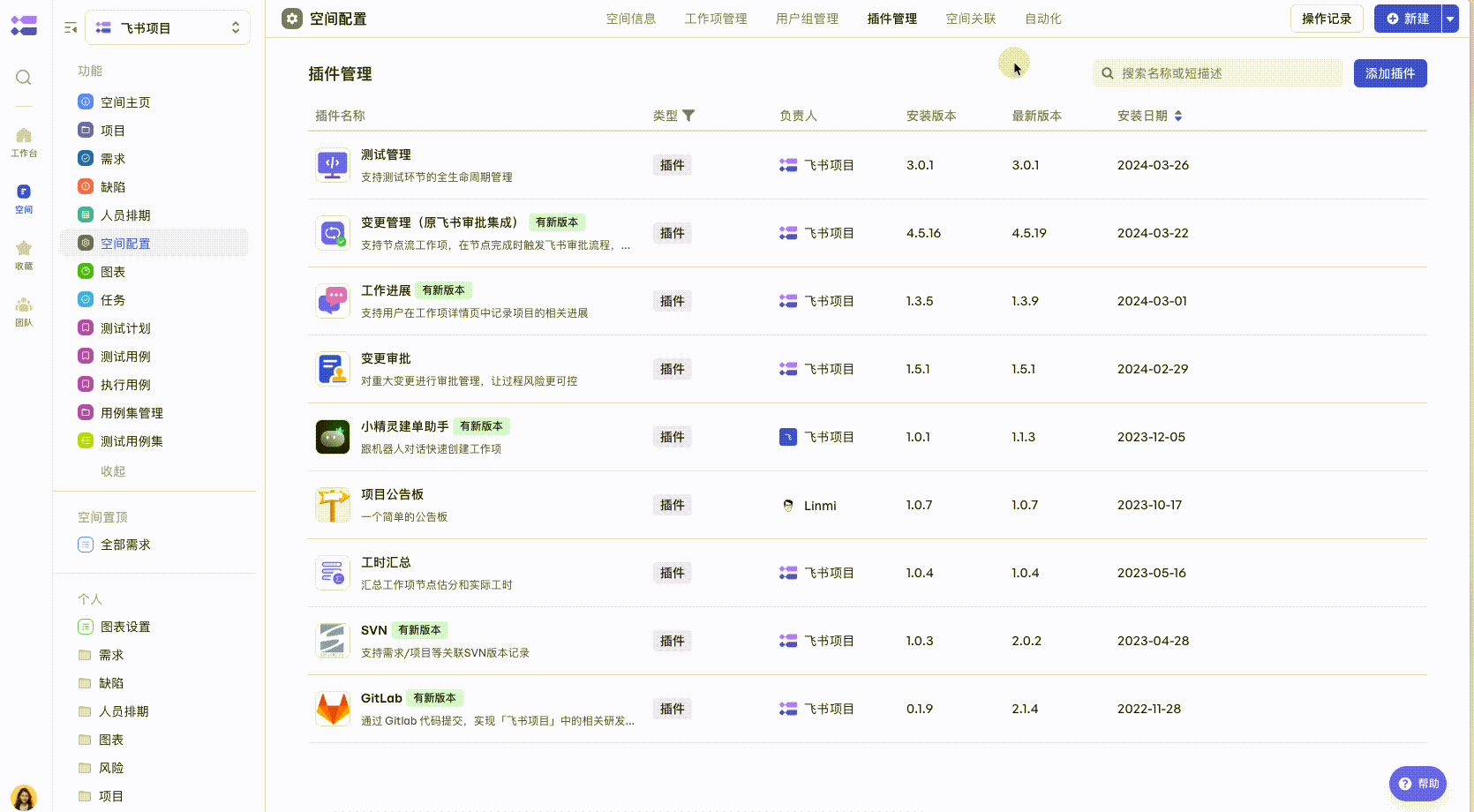
Task: Click latest version 2.0.2 for SVN
Action: click(1027, 641)
